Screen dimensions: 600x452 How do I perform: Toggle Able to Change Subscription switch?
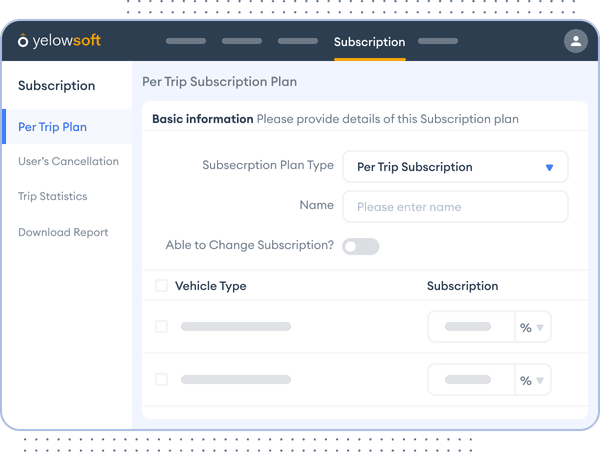[x=360, y=246]
